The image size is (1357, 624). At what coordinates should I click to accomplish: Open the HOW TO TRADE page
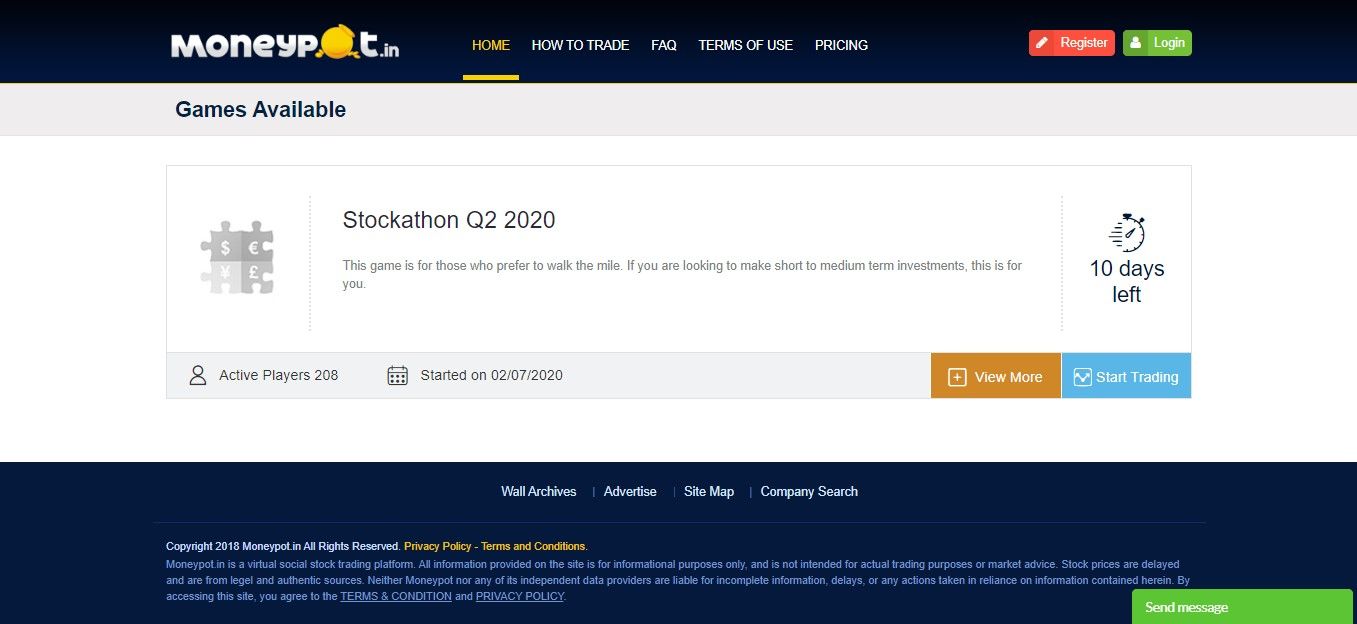[580, 45]
